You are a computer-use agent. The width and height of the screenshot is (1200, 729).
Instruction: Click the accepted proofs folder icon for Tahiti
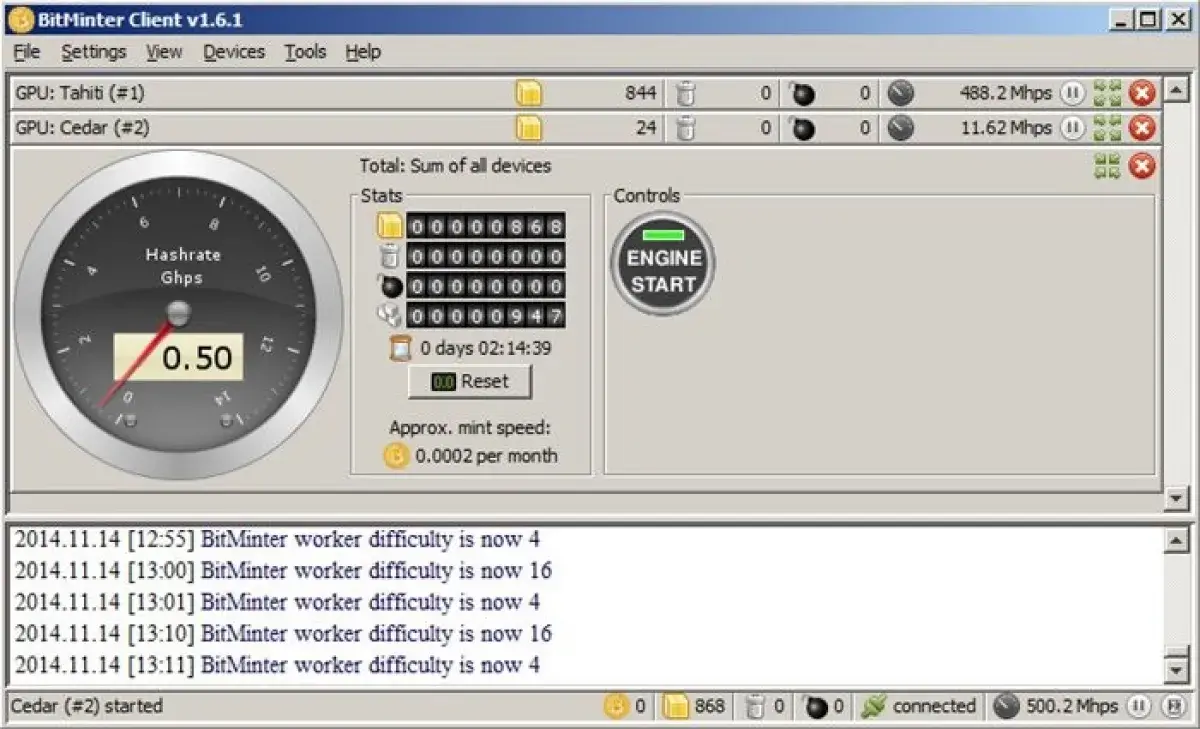point(529,94)
